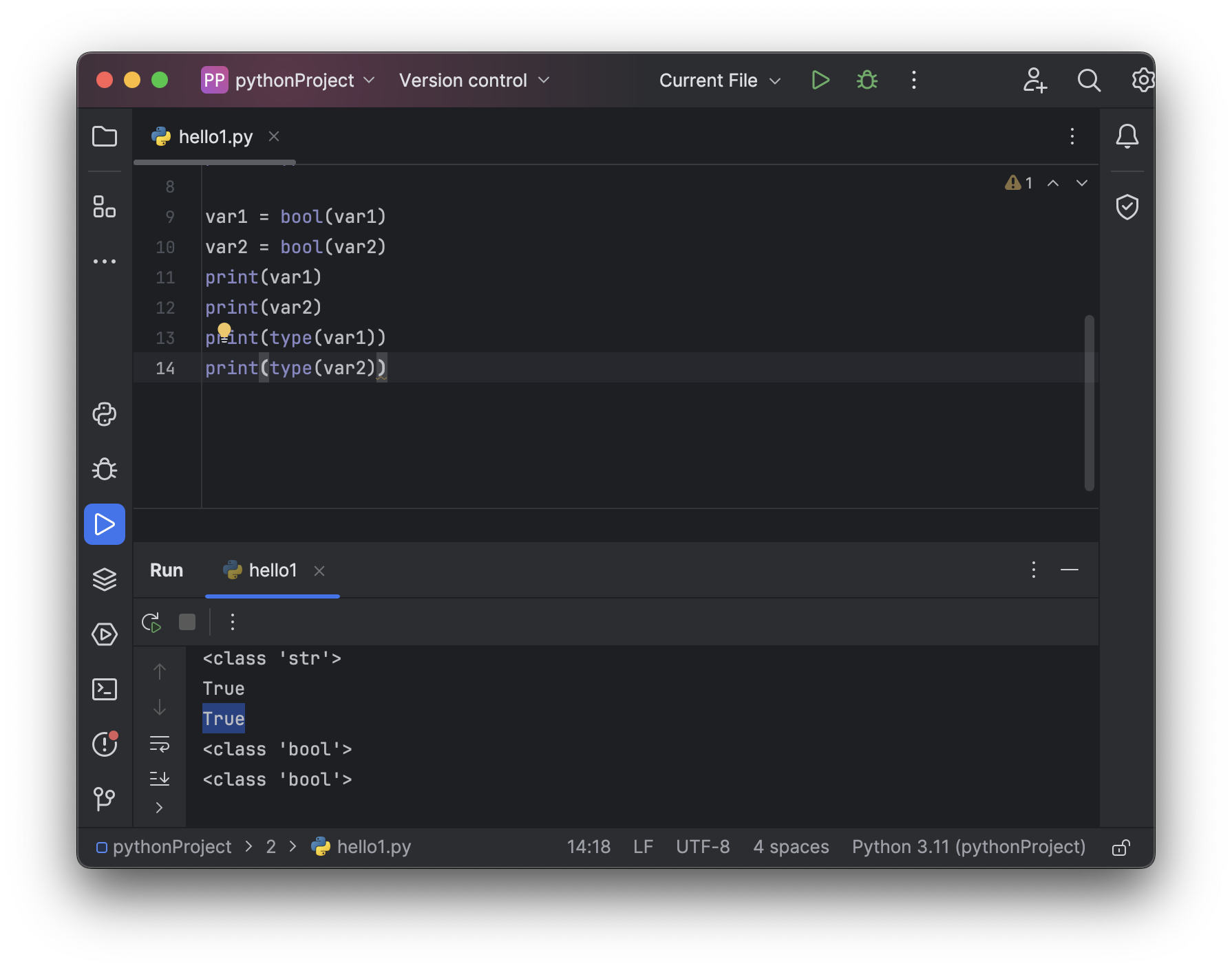Open the Project folder tool window
The width and height of the screenshot is (1232, 970).
(x=105, y=136)
